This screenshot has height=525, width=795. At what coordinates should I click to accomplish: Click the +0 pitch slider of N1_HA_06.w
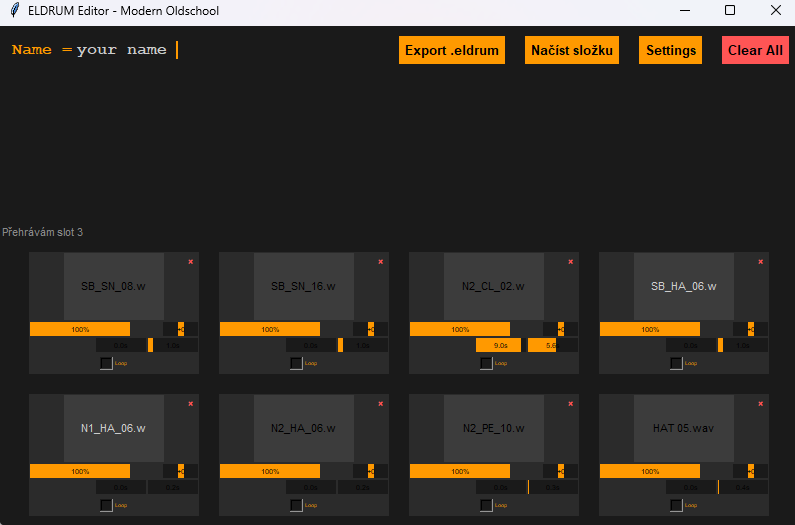point(180,471)
